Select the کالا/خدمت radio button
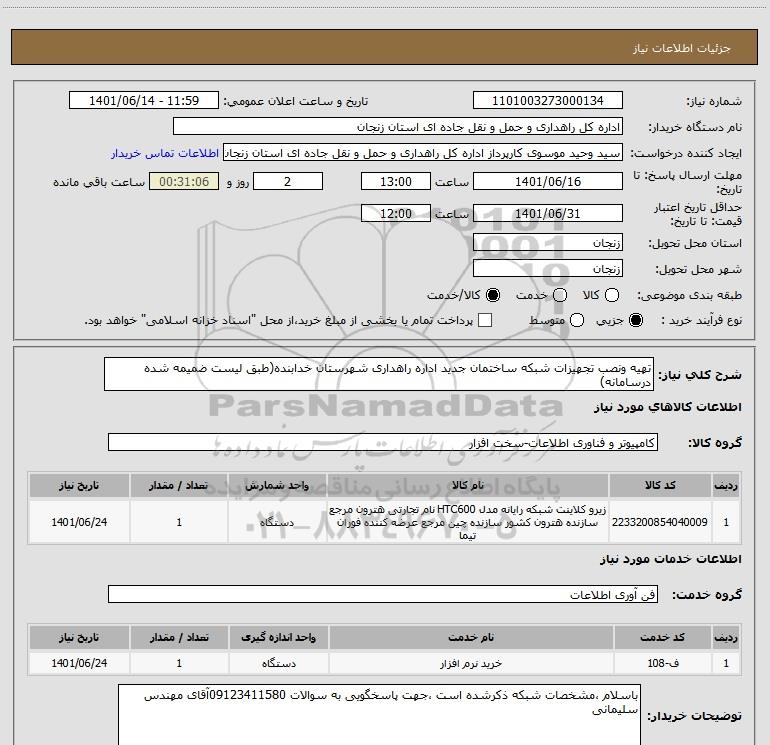Screen dimensions: 770x745 (493, 295)
